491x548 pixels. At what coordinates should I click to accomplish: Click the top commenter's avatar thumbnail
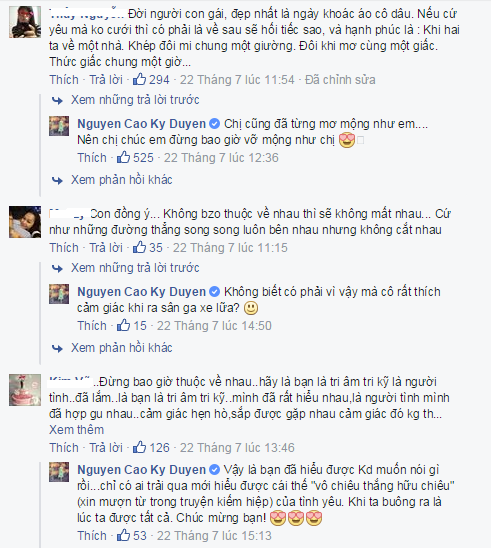tap(25, 22)
